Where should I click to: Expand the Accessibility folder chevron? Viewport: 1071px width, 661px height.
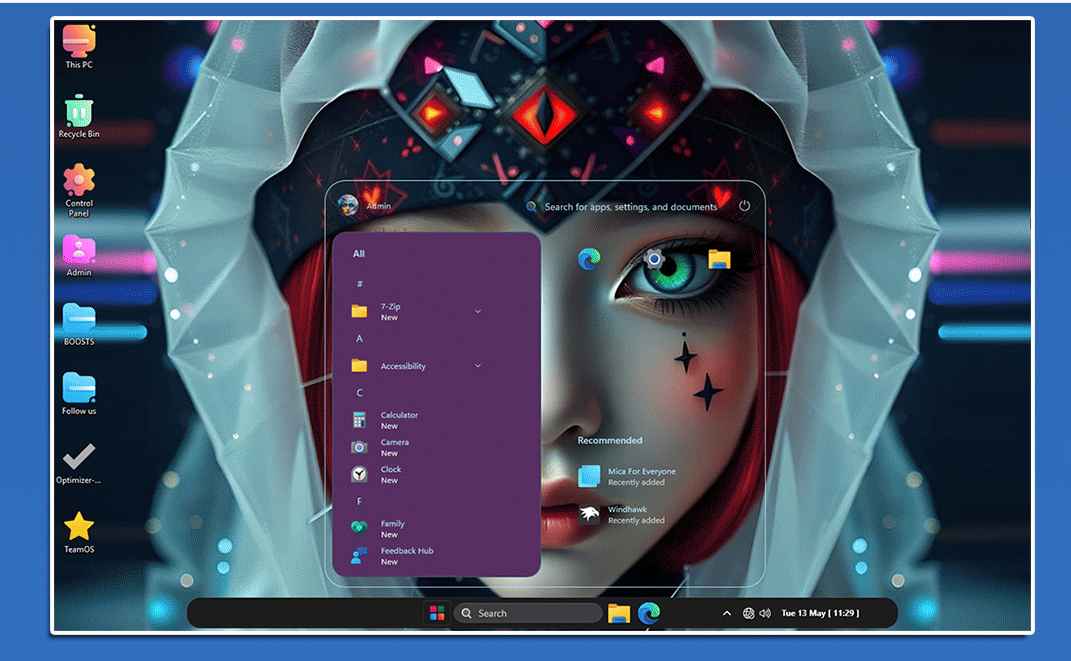[478, 366]
